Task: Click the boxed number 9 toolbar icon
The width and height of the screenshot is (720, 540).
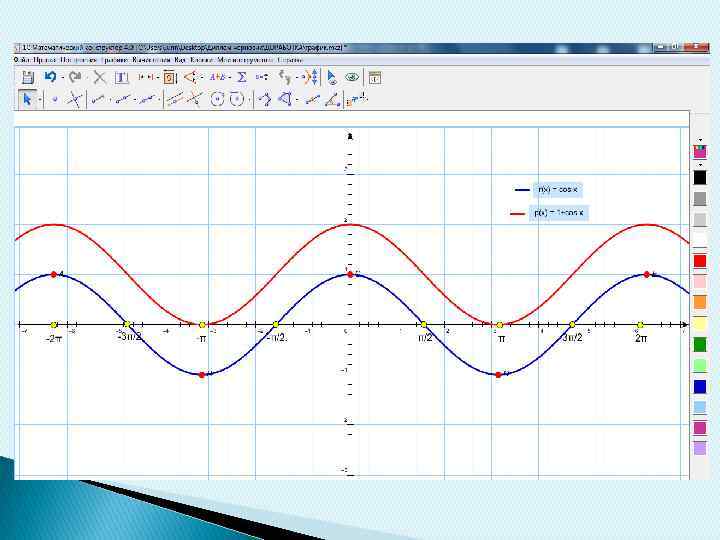Action: (170, 77)
